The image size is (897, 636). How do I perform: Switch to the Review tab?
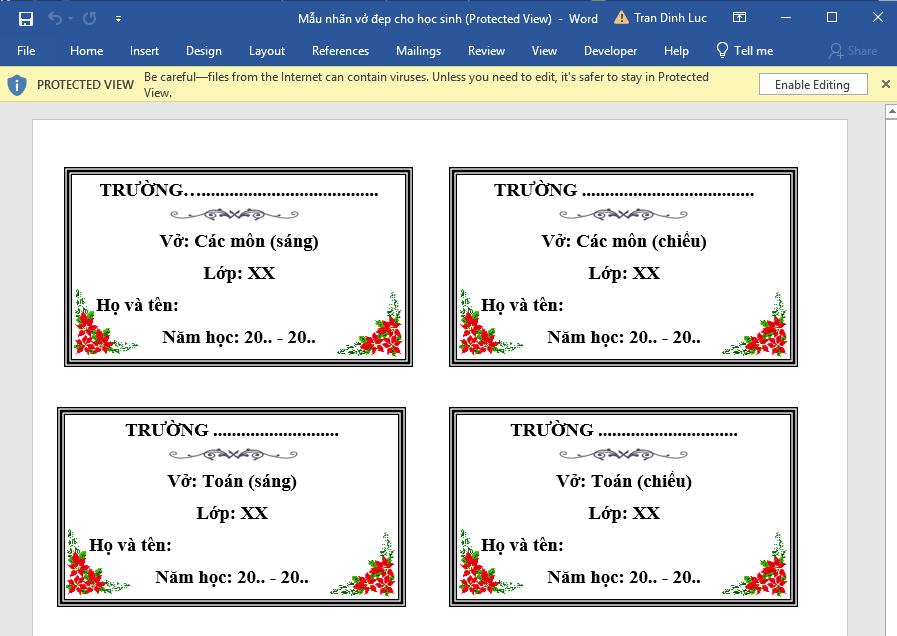point(486,50)
